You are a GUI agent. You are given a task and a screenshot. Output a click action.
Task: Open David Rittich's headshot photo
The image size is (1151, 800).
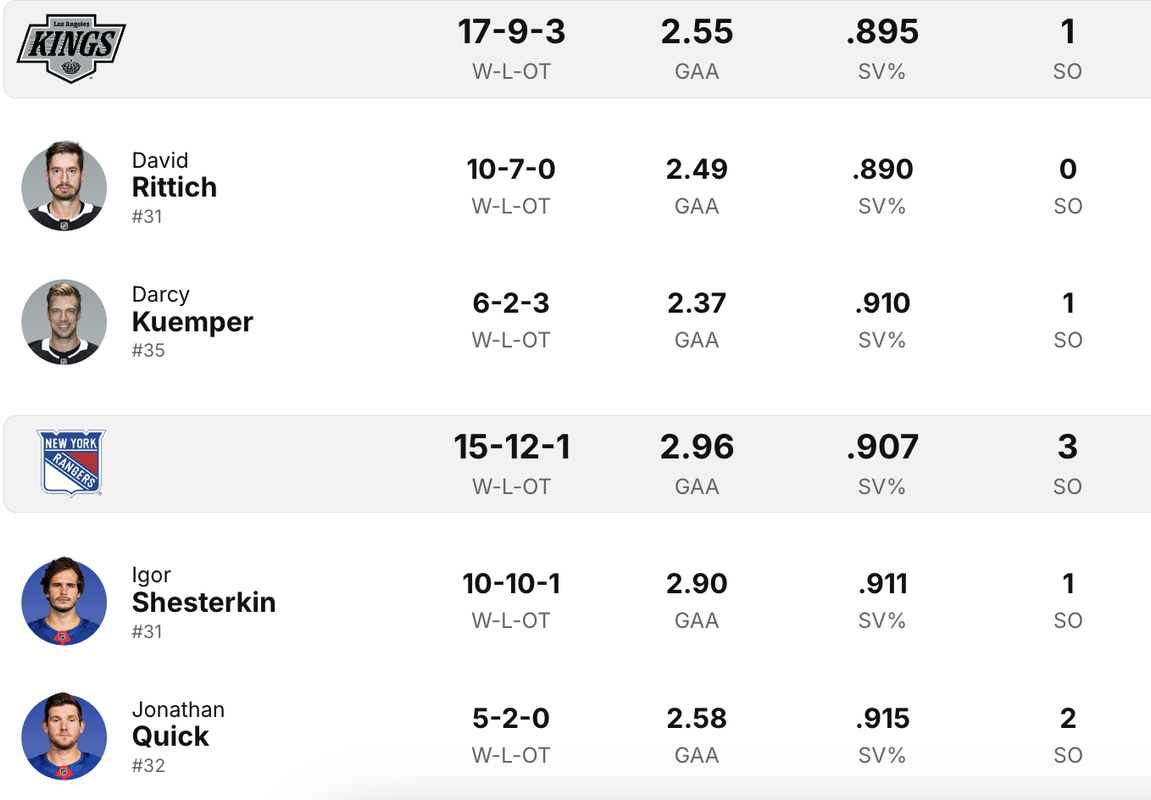(x=64, y=186)
